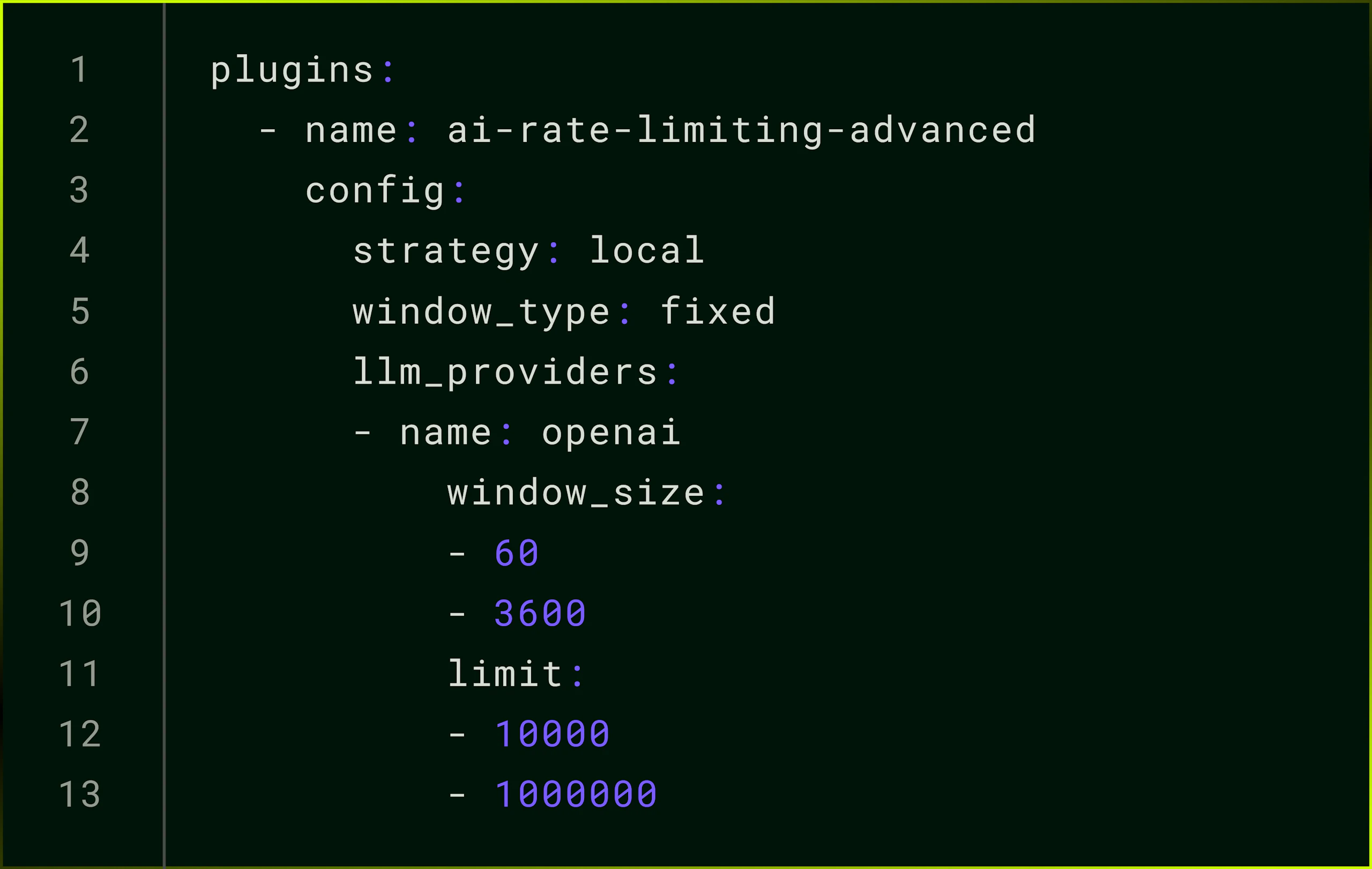Click the 'window_type' key
The width and height of the screenshot is (1372, 869).
[x=481, y=311]
